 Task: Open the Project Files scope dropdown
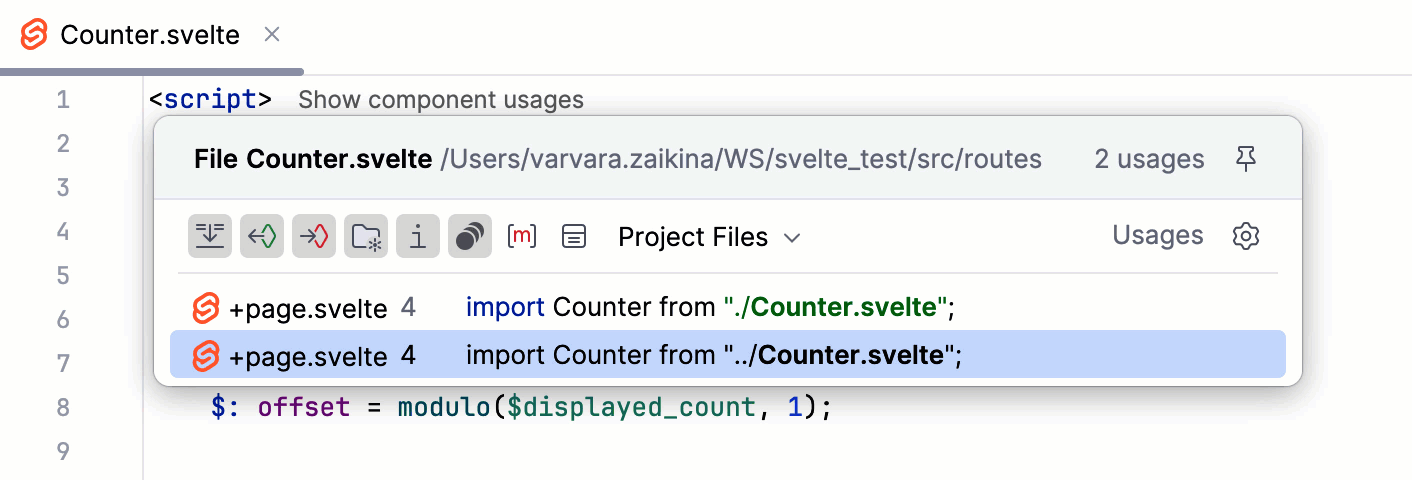point(709,237)
